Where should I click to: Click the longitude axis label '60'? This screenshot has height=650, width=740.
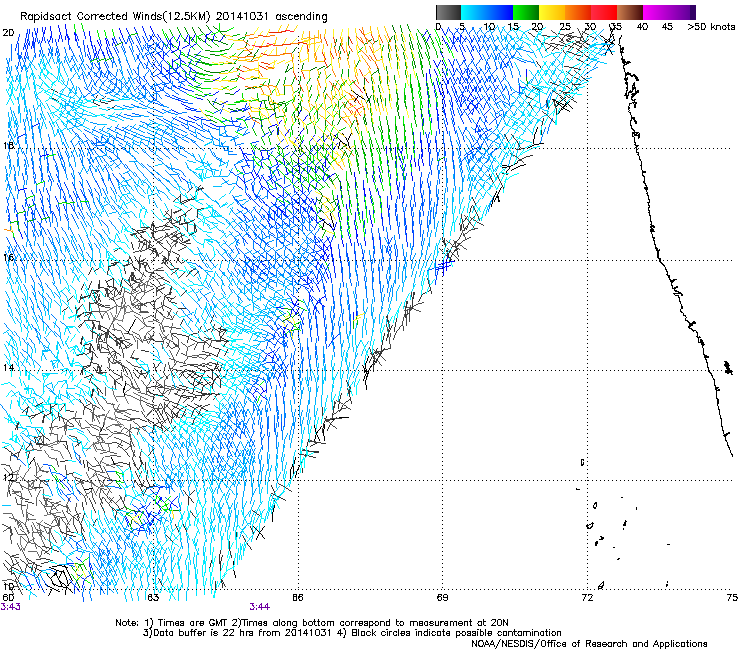8,598
